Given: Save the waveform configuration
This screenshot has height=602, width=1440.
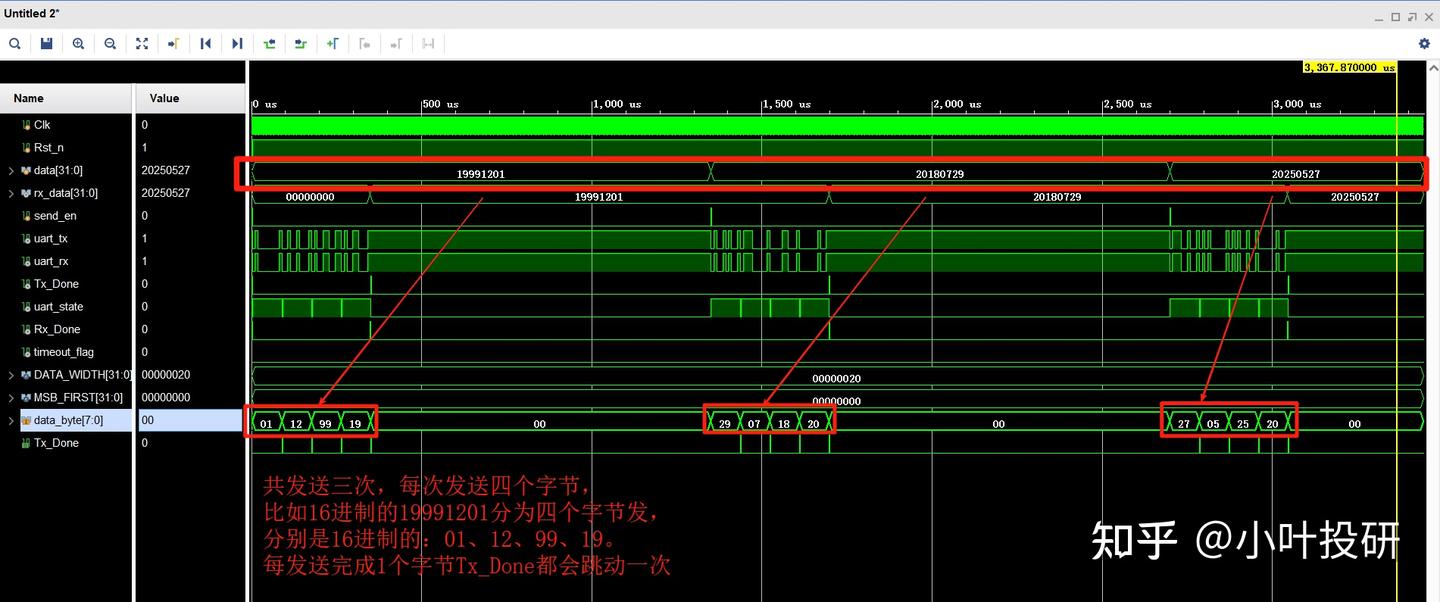Looking at the screenshot, I should click(x=46, y=43).
